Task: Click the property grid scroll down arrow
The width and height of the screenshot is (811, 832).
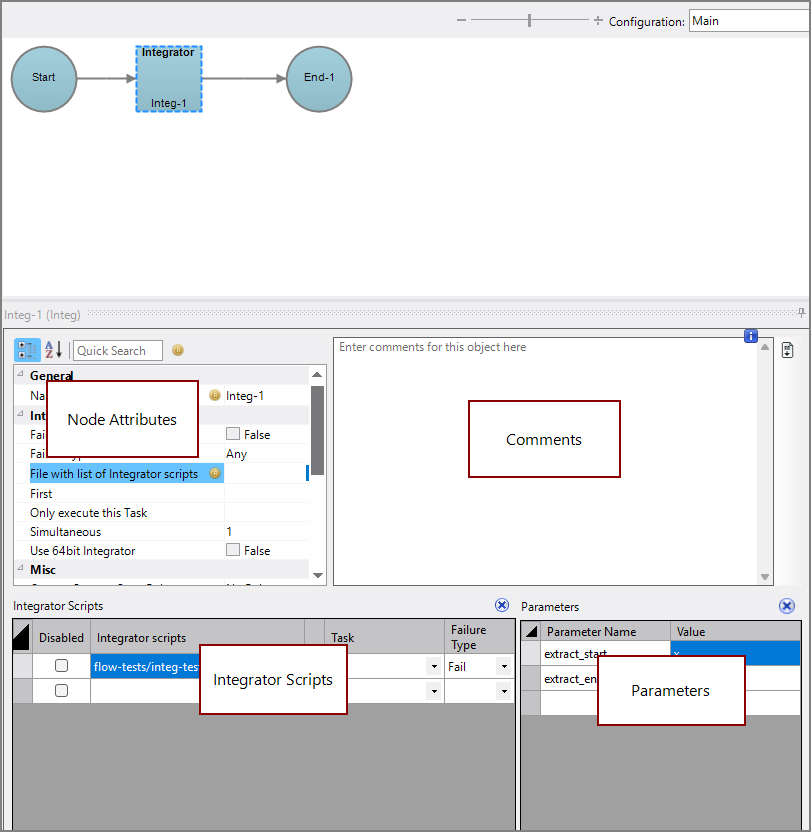Action: click(x=317, y=575)
